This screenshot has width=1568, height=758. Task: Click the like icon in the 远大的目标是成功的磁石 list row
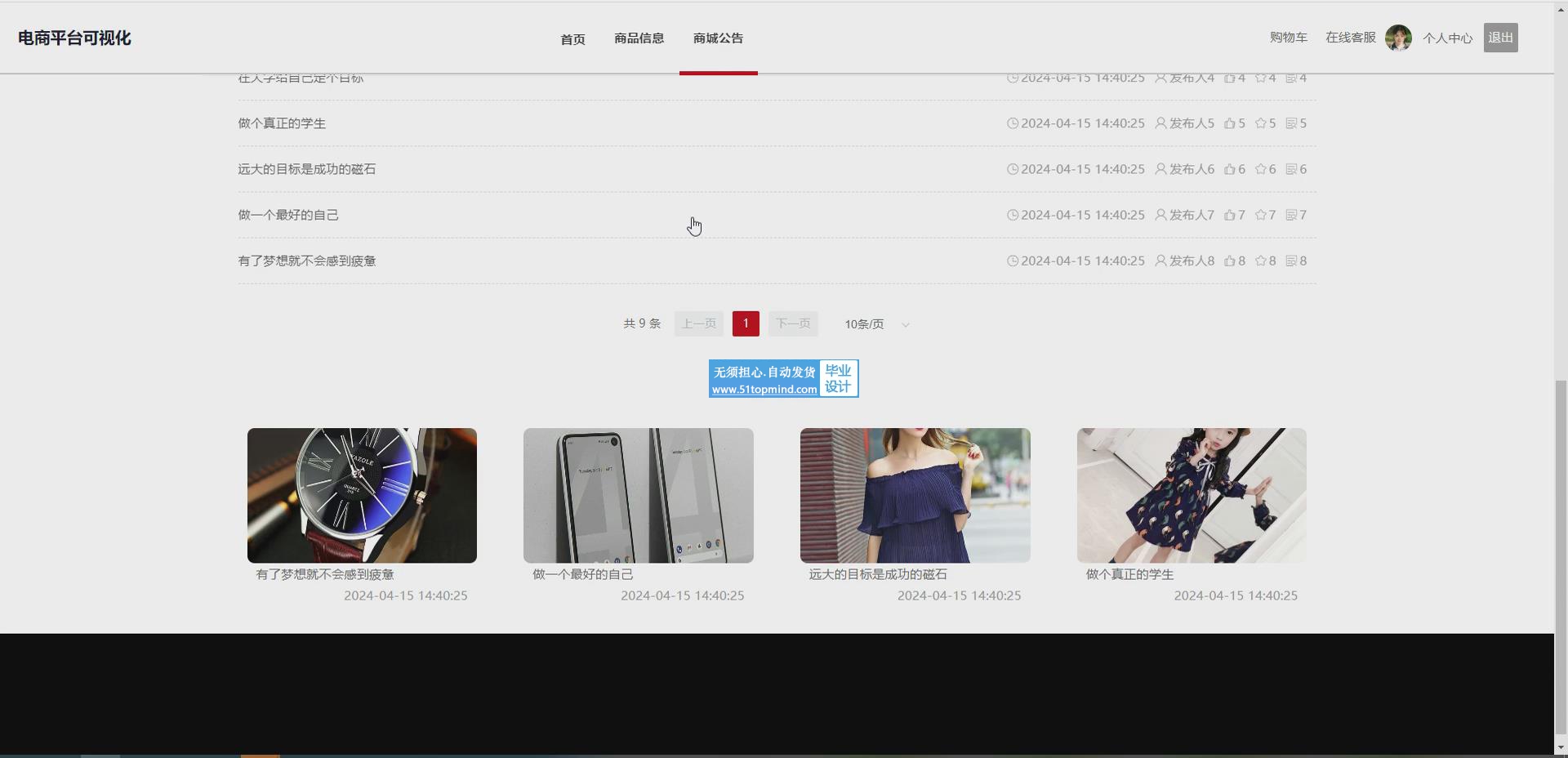[x=1230, y=169]
